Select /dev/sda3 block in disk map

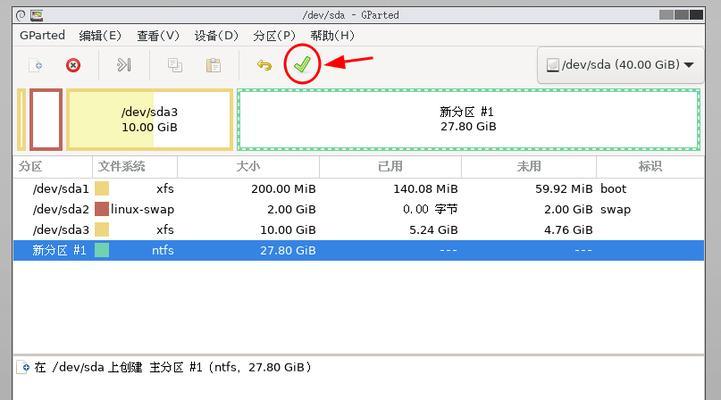coord(149,120)
